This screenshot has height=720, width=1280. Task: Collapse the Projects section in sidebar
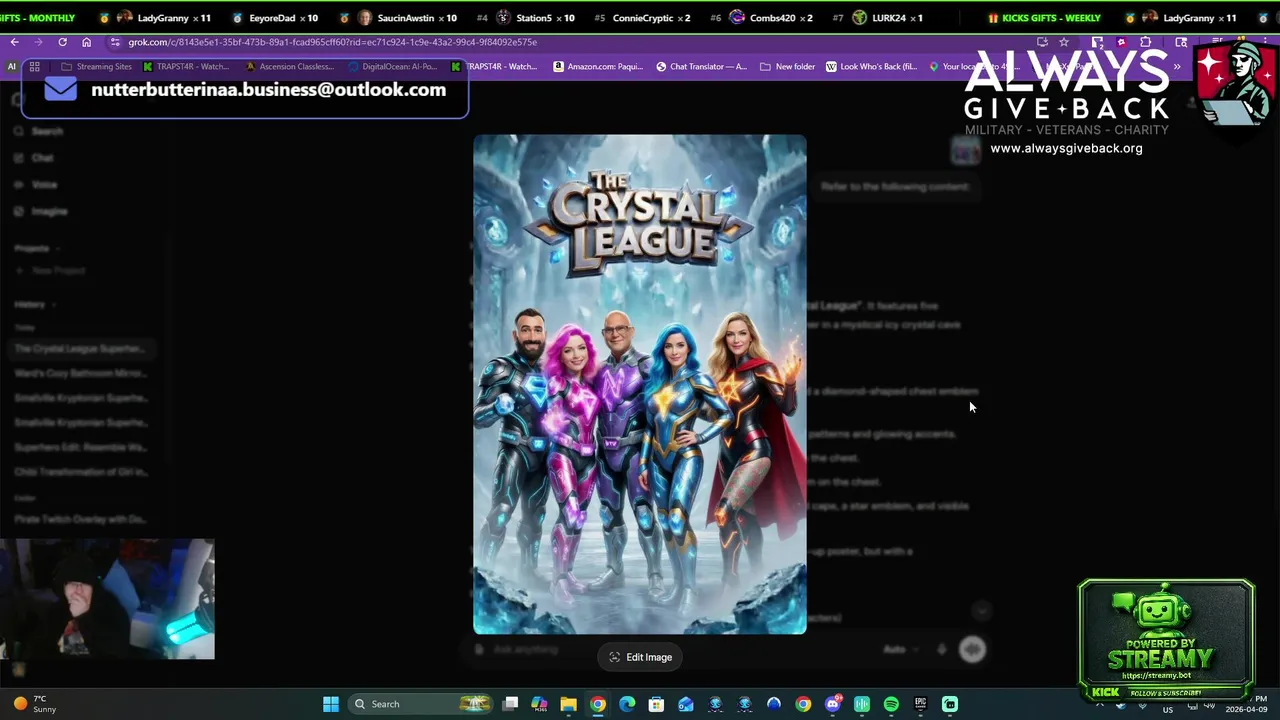pos(37,248)
